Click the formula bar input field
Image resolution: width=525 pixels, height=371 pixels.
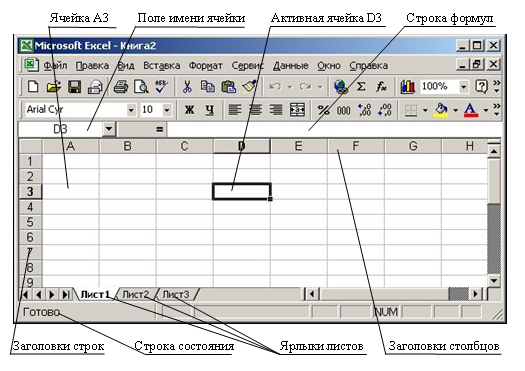coord(334,129)
